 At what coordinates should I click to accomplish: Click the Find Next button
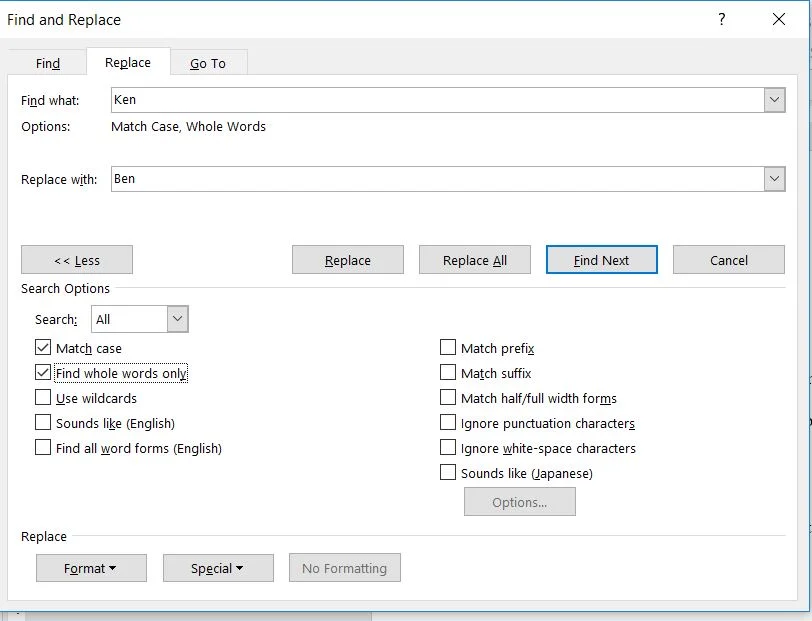tap(601, 260)
